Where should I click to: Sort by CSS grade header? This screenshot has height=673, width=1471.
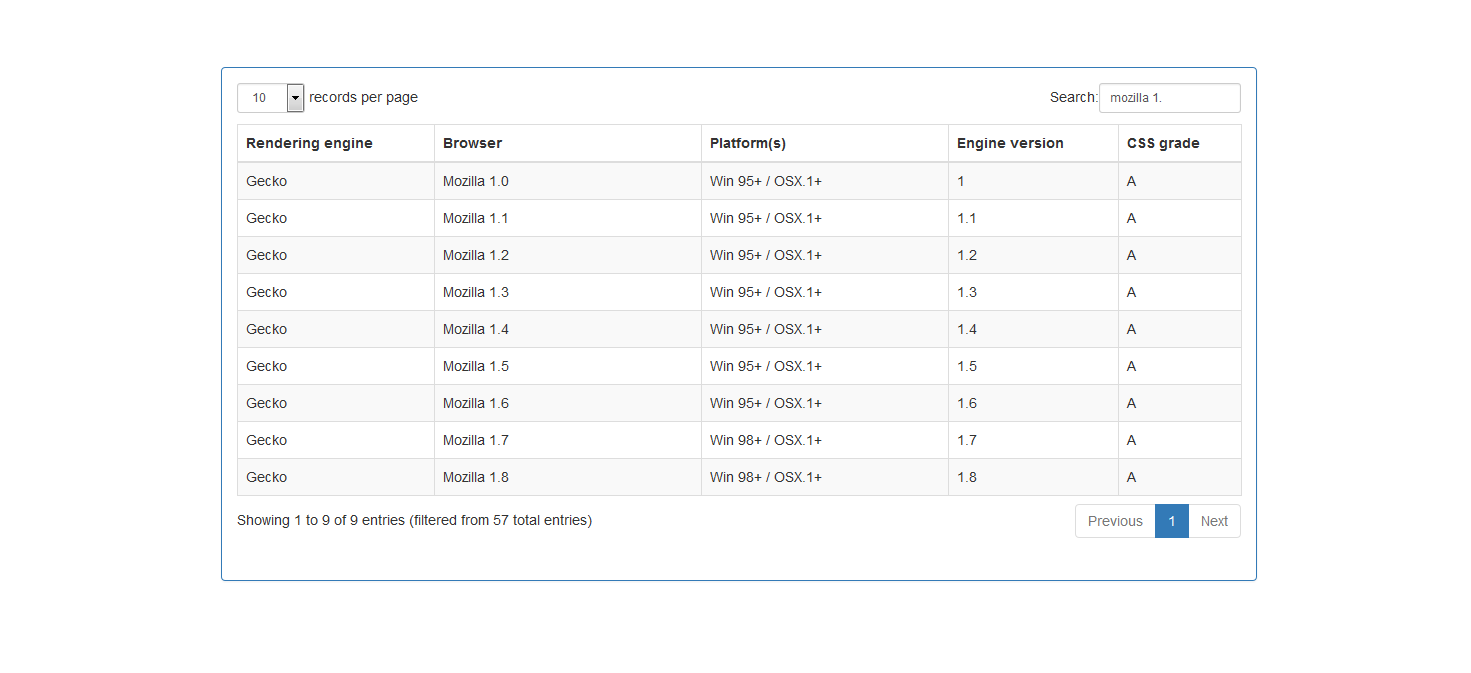pyautogui.click(x=1162, y=143)
